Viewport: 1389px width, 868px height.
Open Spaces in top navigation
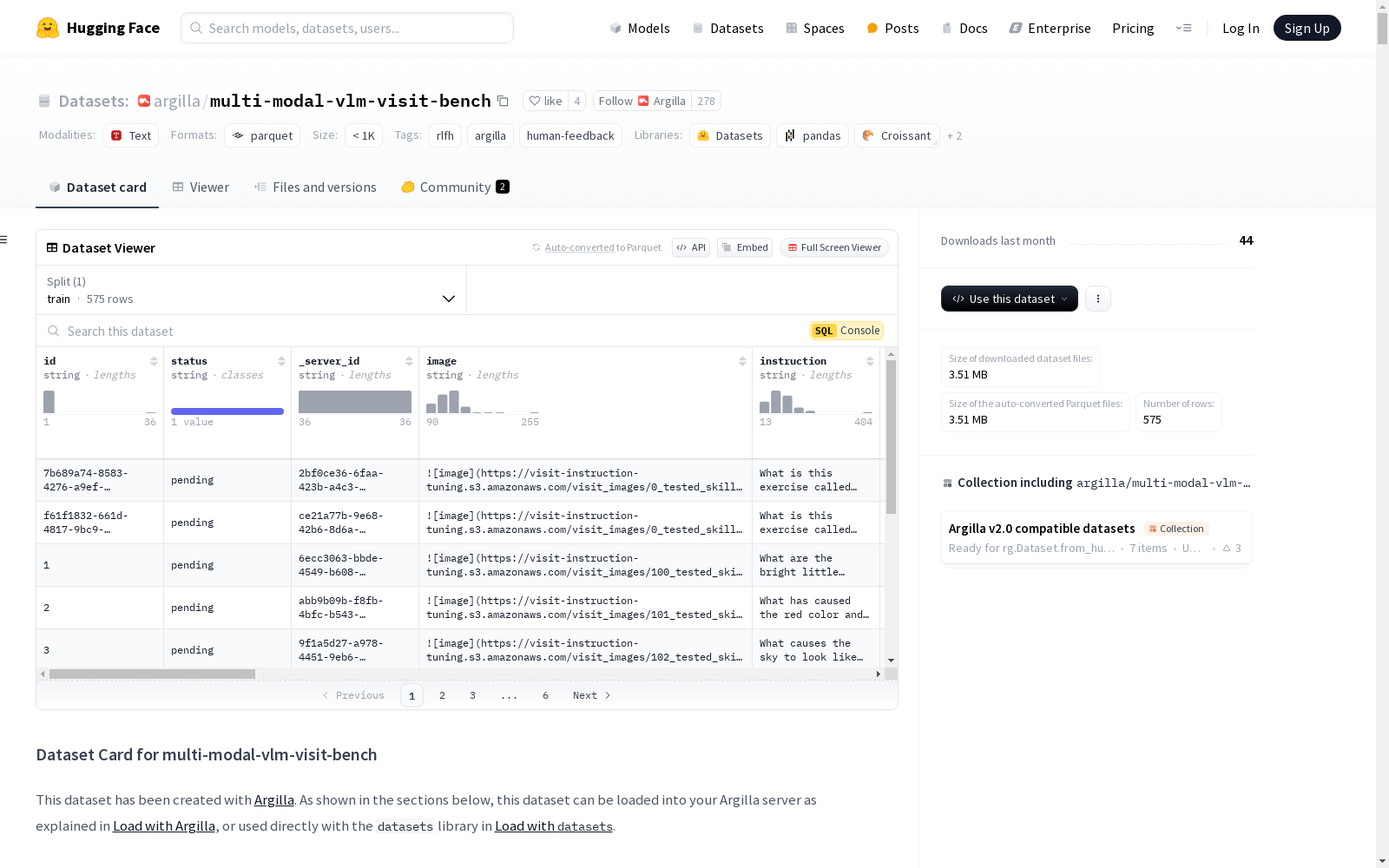coord(815,28)
